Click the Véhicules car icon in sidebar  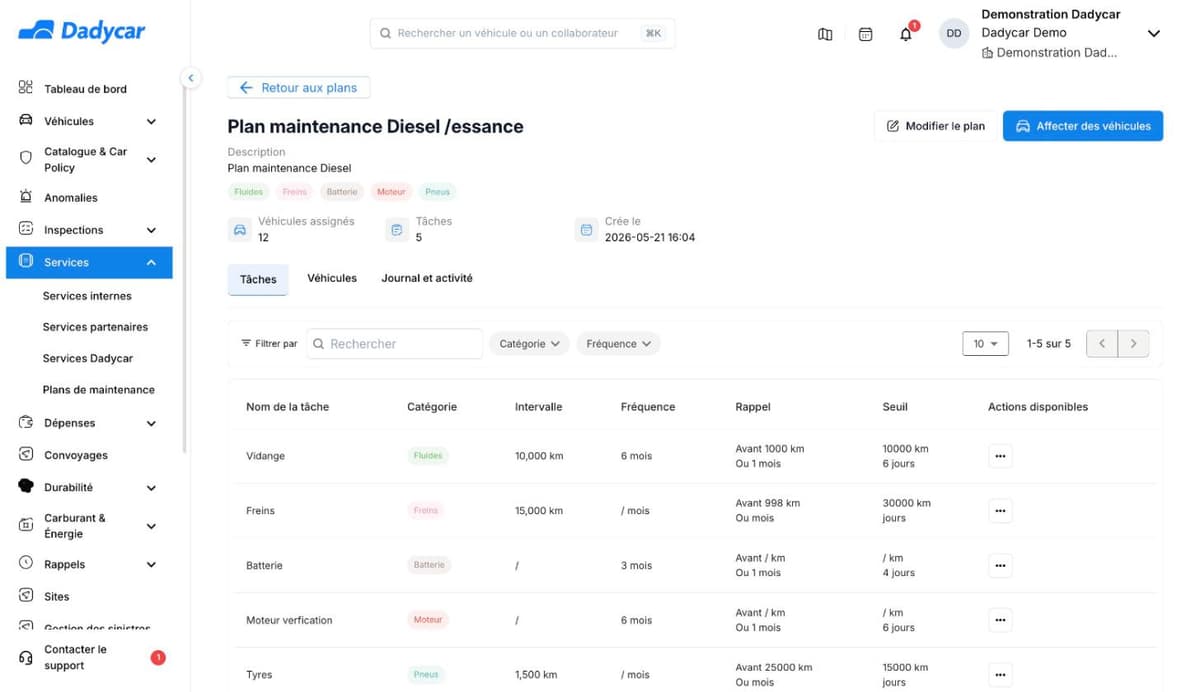26,120
